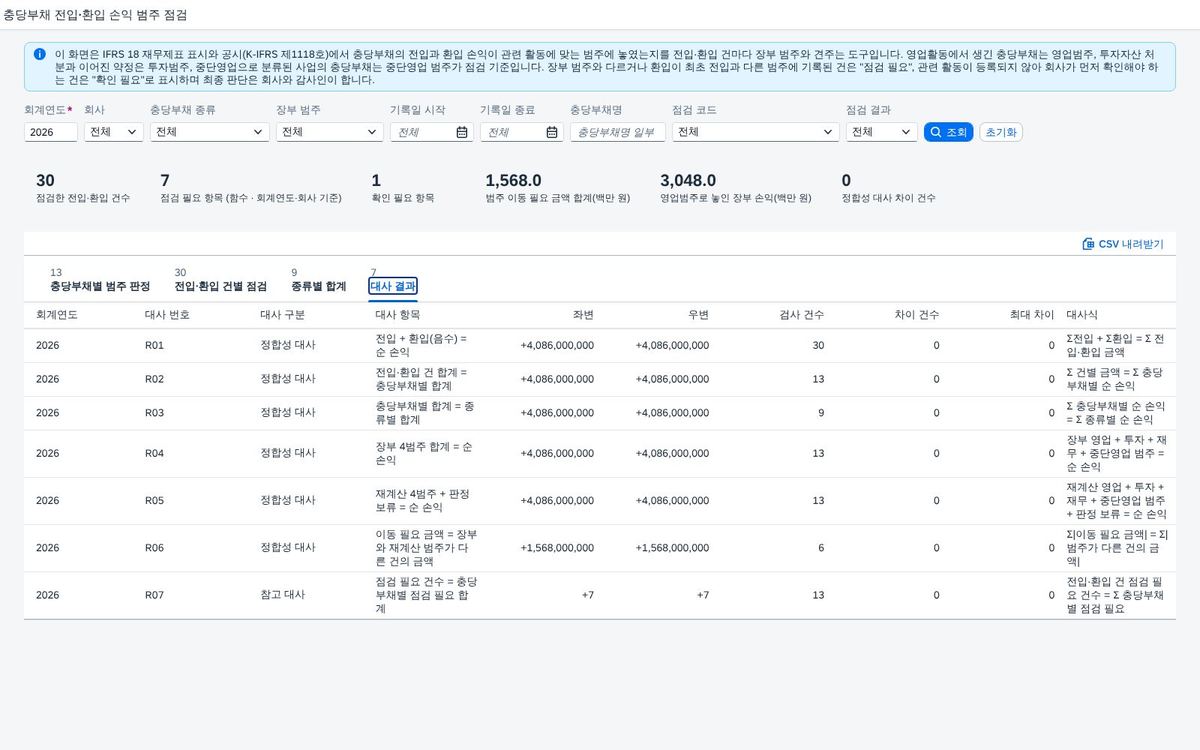The height and width of the screenshot is (750, 1200).
Task: Click 좌변 value +7 in row R07
Action: pyautogui.click(x=588, y=595)
